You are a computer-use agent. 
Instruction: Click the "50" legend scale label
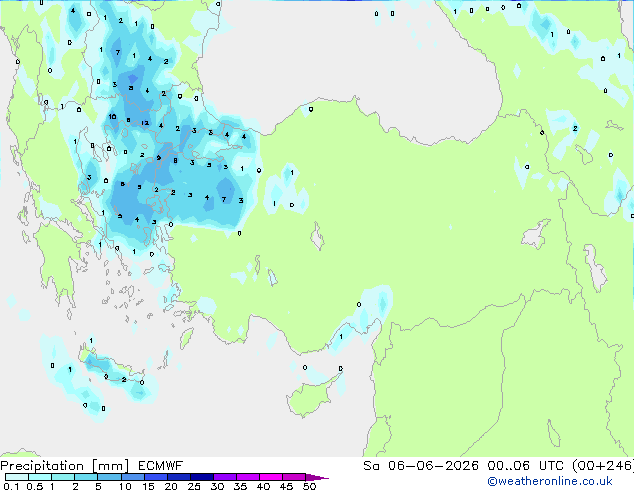[x=309, y=486]
